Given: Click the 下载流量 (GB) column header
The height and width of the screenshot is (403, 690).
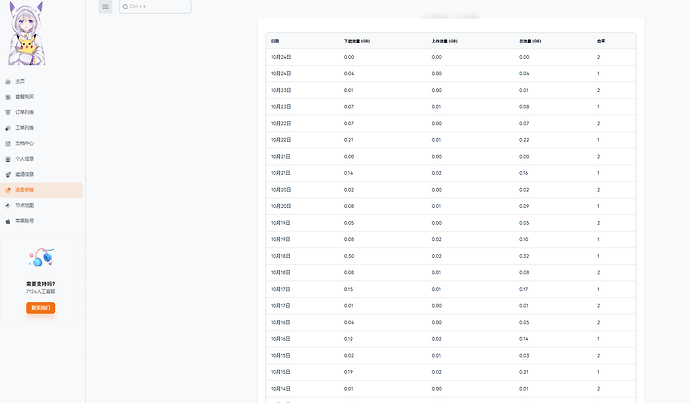Looking at the screenshot, I should [357, 41].
